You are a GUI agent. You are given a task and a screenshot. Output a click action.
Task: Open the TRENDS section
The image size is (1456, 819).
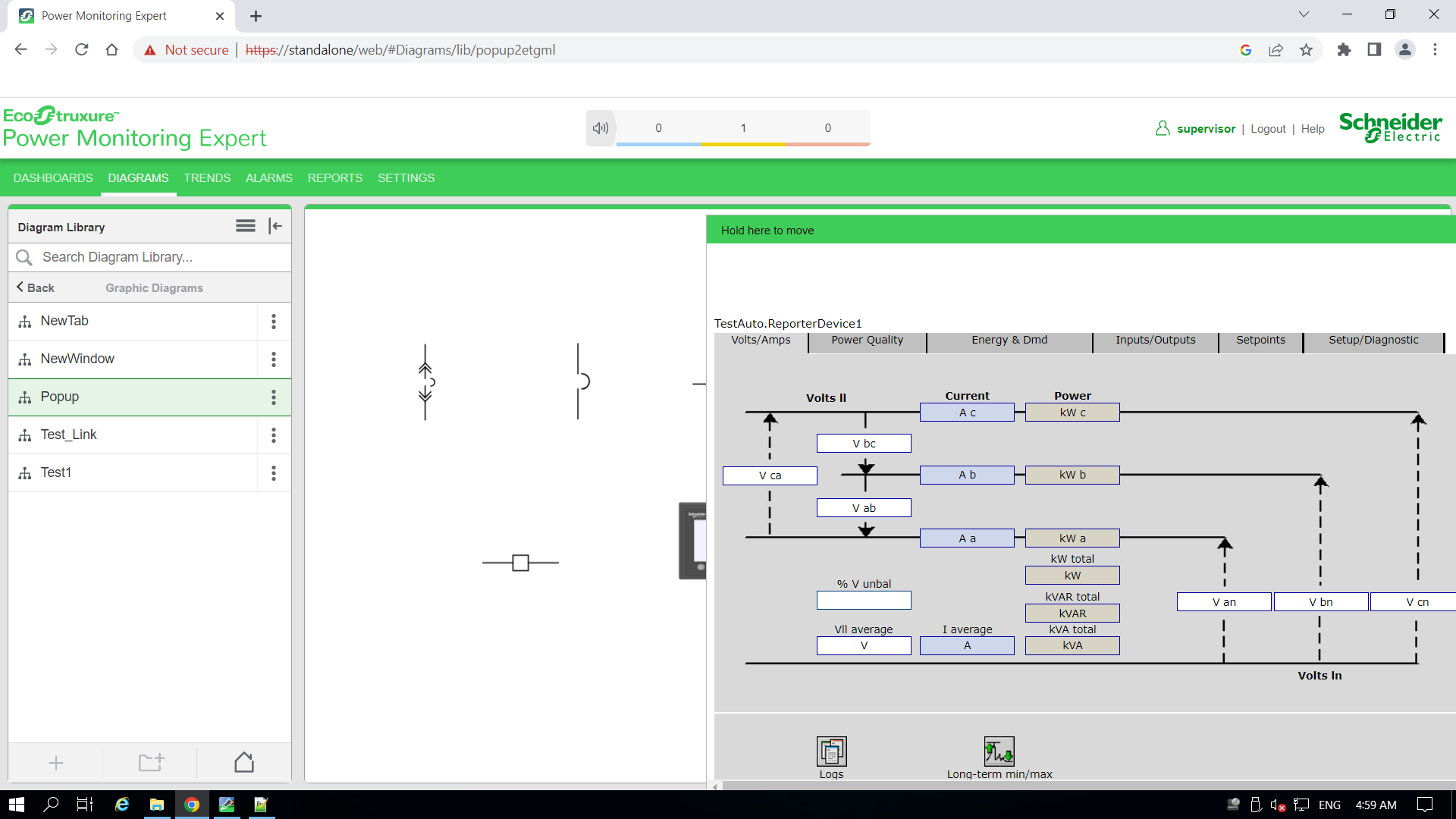(207, 178)
